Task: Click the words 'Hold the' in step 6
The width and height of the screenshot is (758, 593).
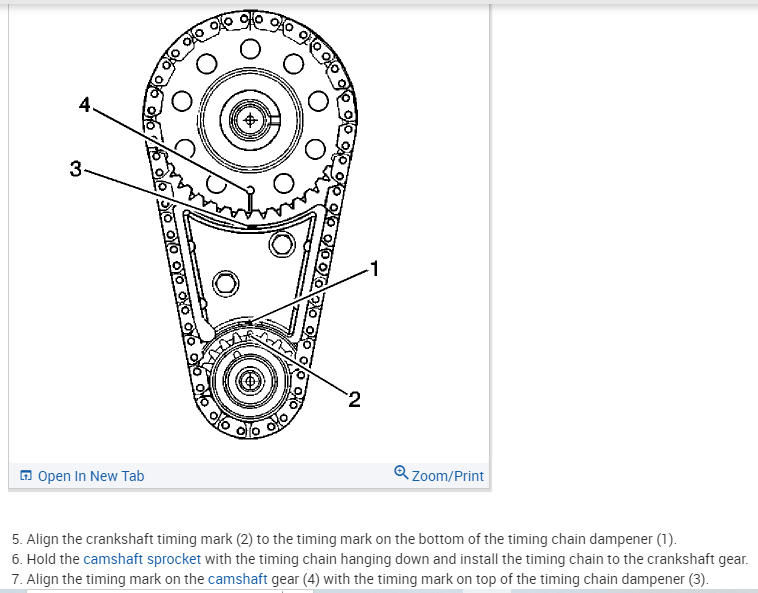Action: pos(53,559)
